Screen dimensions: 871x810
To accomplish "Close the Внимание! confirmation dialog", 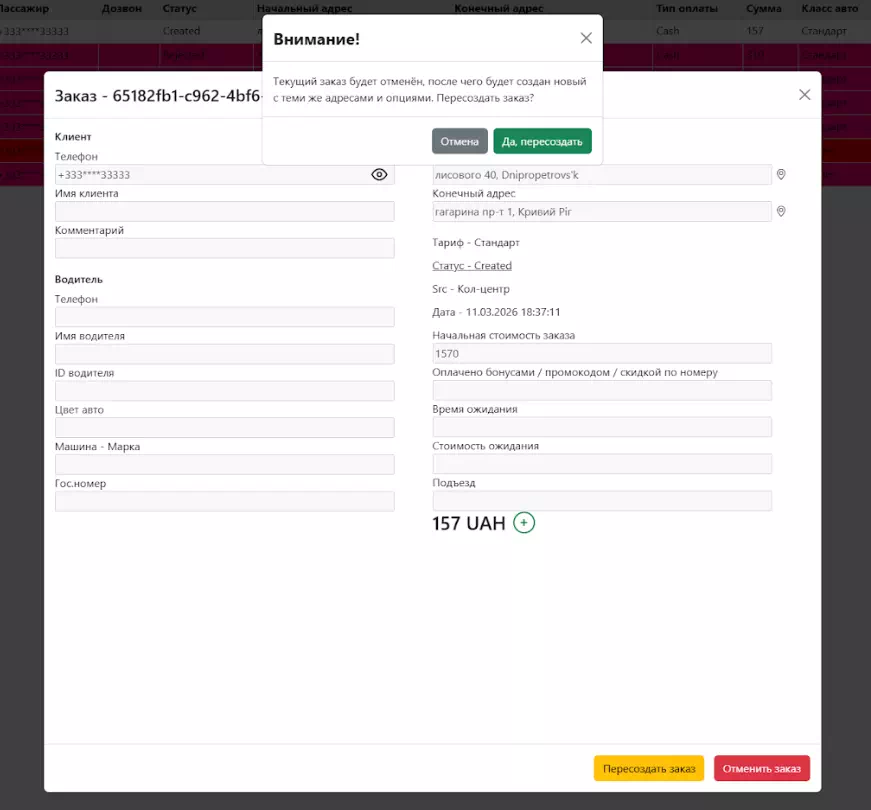I will (x=586, y=38).
